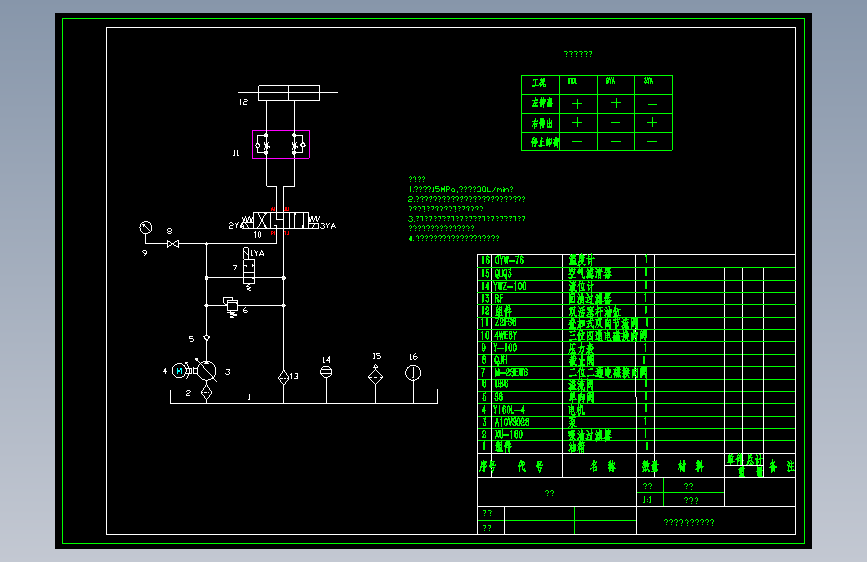Click the check valve symbol labeled 5
The width and height of the screenshot is (867, 562).
[x=206, y=337]
